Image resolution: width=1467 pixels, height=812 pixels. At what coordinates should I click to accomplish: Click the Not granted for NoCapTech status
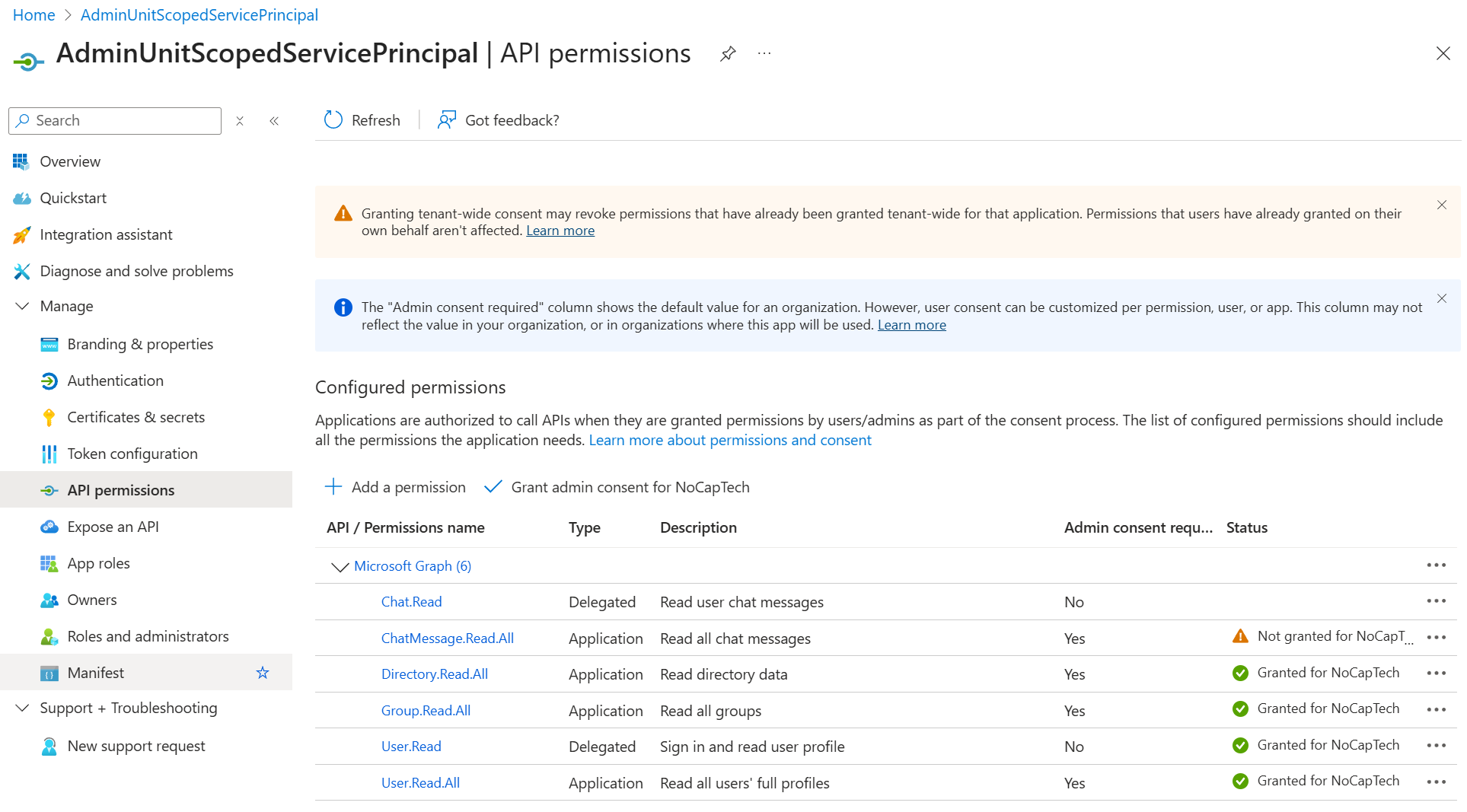pyautogui.click(x=1322, y=636)
